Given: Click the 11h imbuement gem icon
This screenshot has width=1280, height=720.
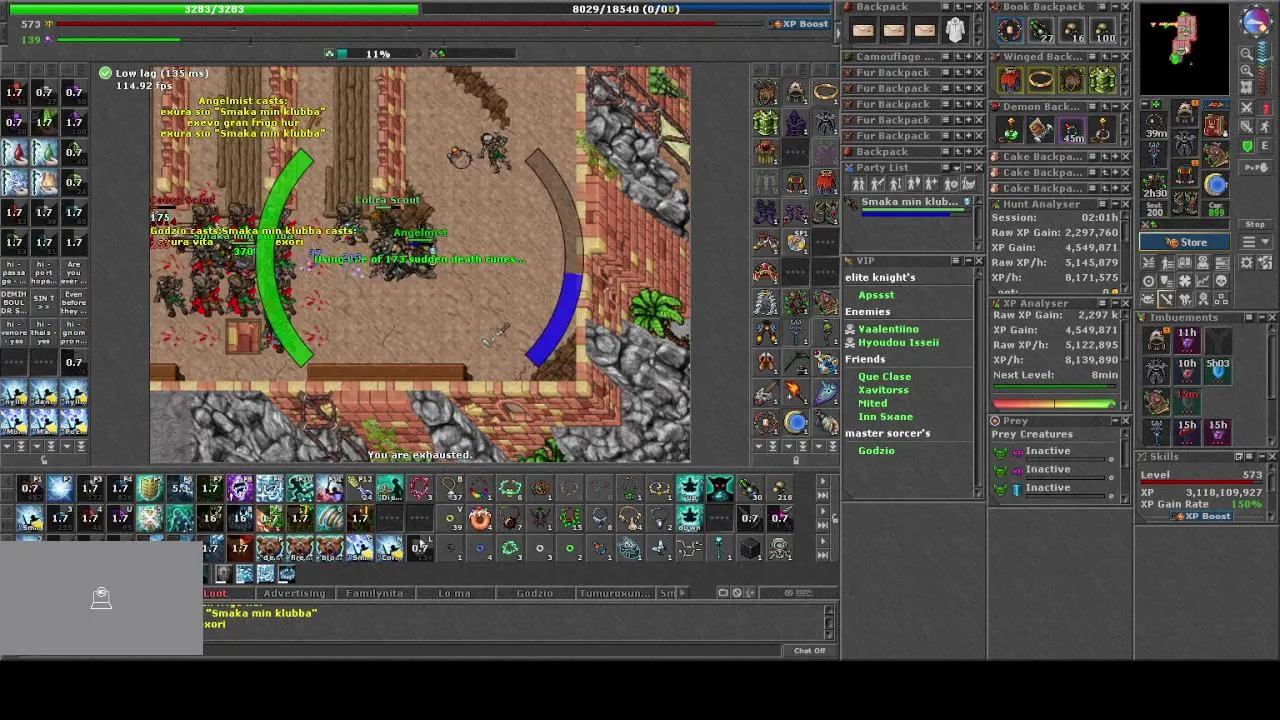Looking at the screenshot, I should click(x=1187, y=340).
